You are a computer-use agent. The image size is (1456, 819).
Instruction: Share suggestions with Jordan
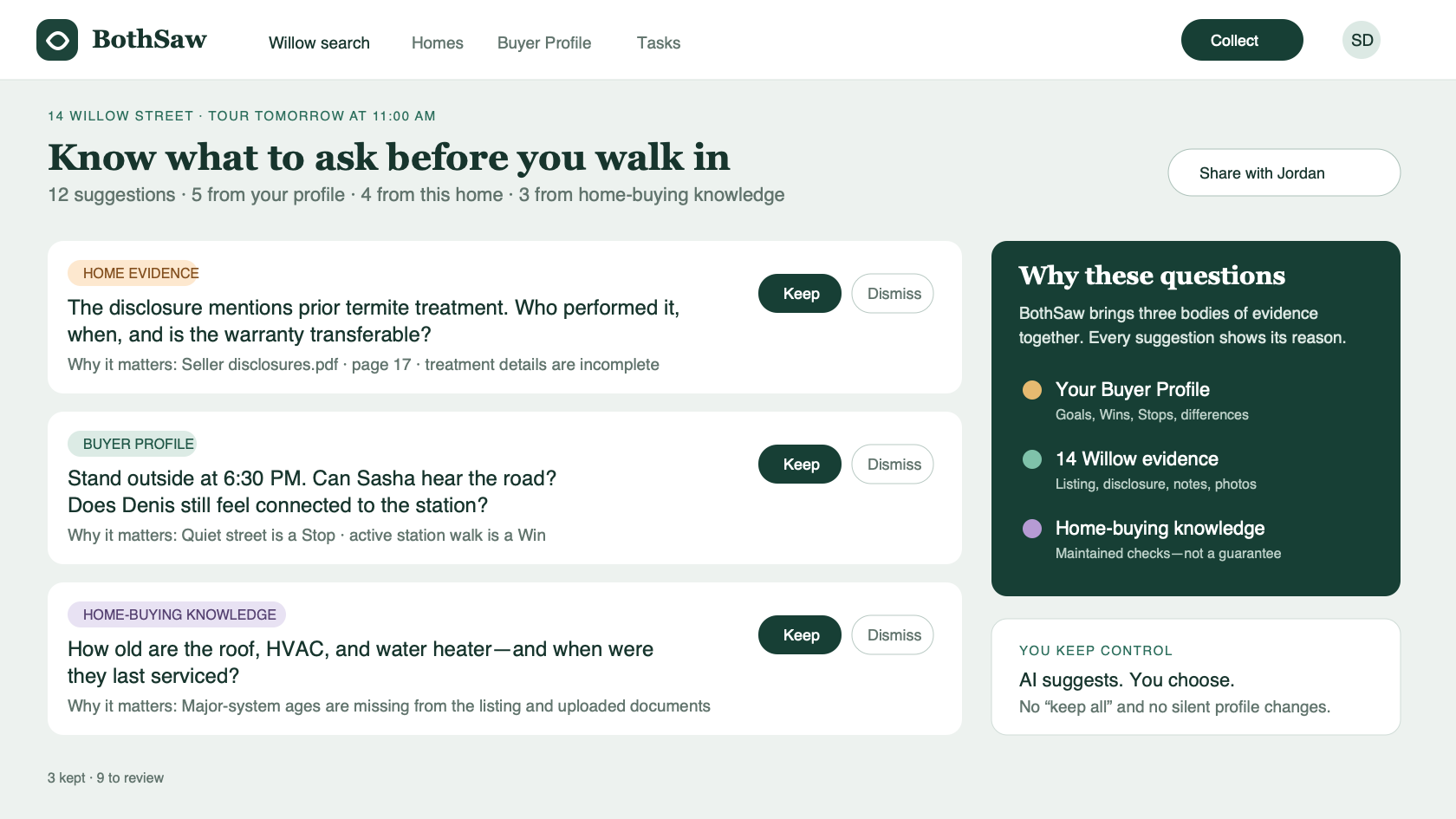point(1284,172)
